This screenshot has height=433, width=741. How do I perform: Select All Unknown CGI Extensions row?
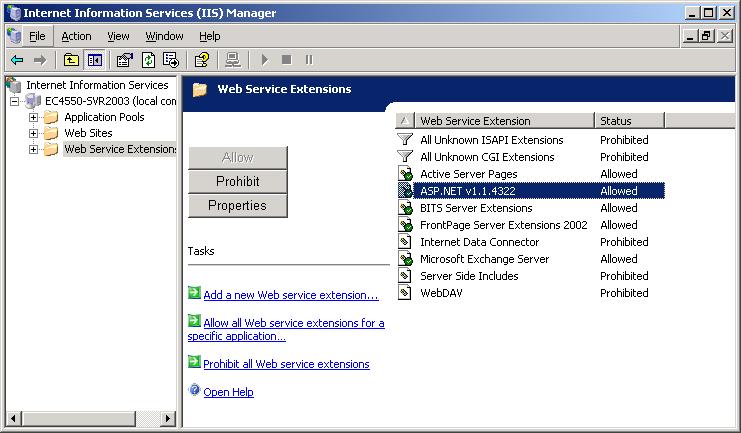pos(530,157)
